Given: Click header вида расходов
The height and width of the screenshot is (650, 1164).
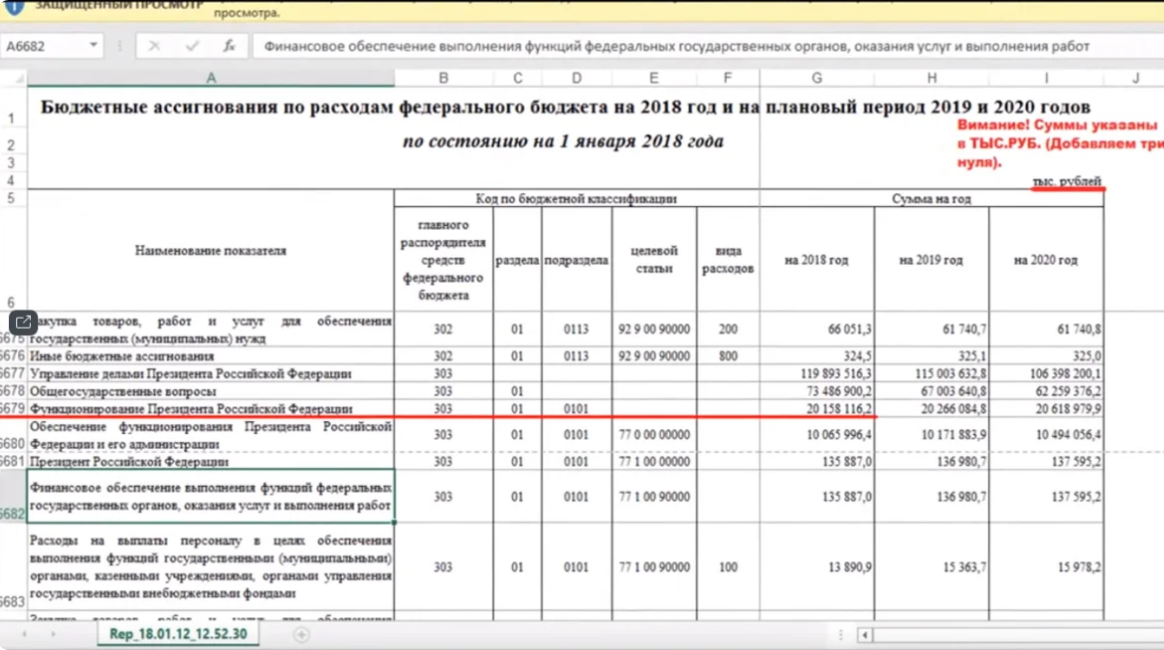Looking at the screenshot, I should click(x=728, y=260).
